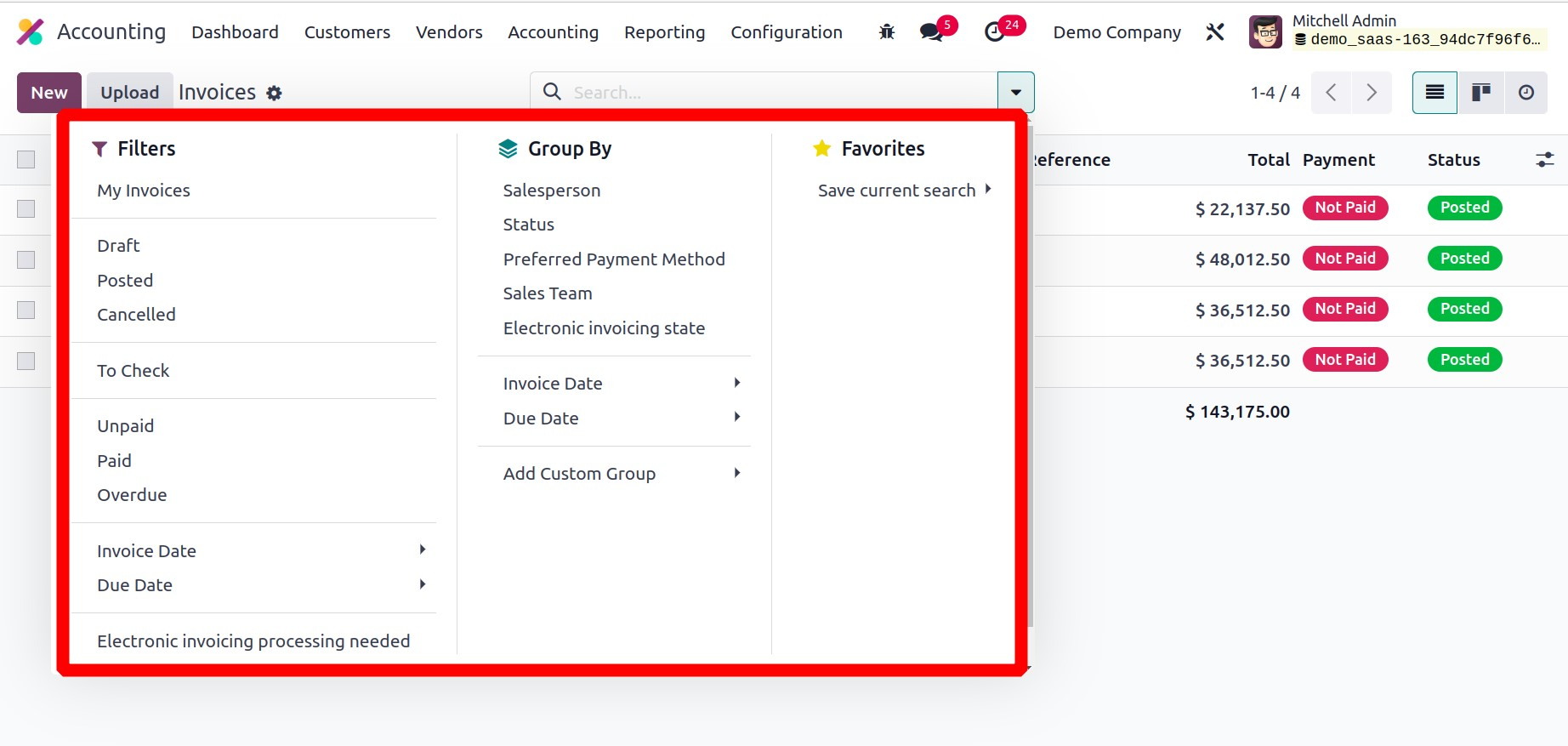Tick the select-all header checkbox

pos(26,160)
